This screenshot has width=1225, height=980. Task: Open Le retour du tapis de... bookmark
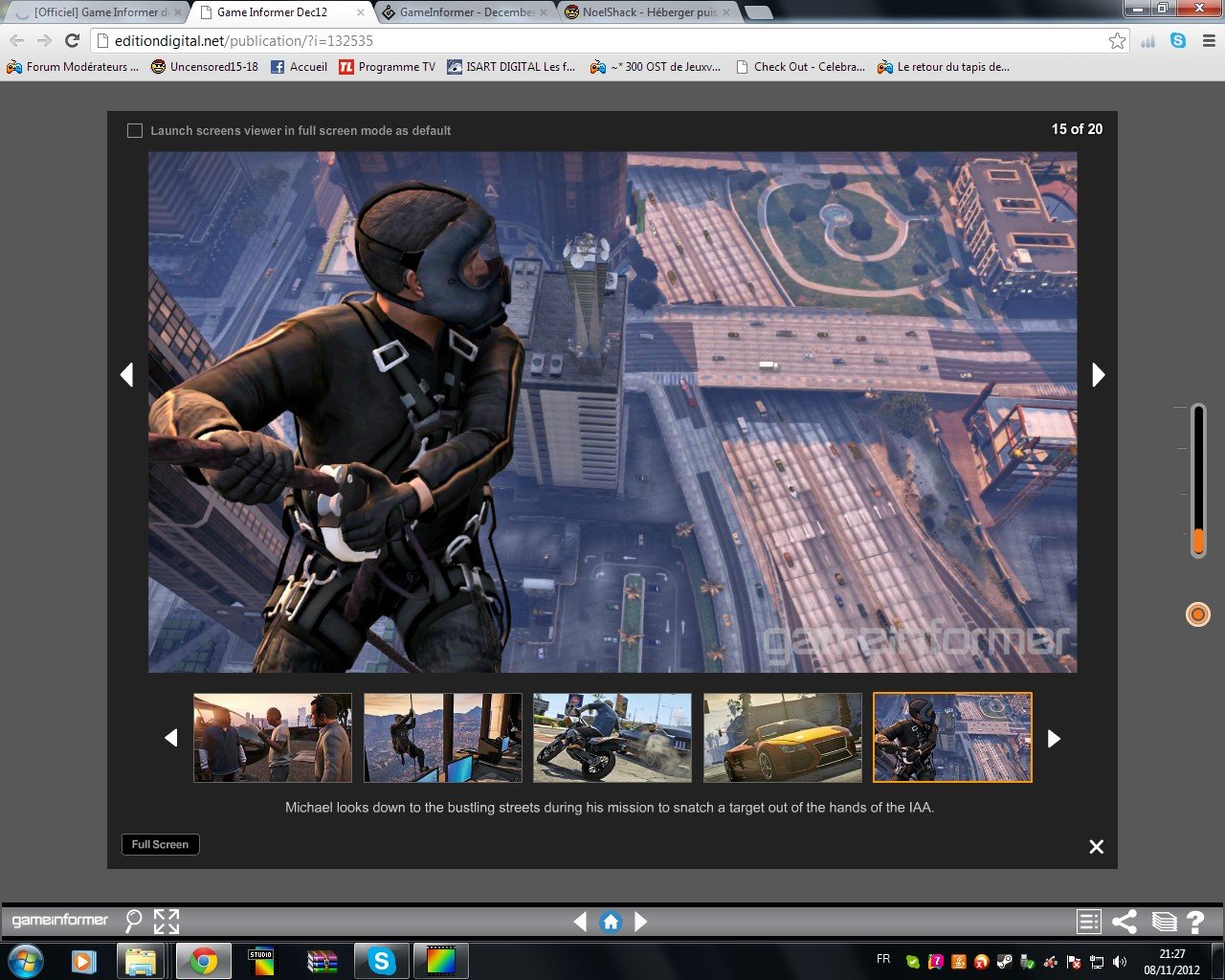click(x=944, y=67)
